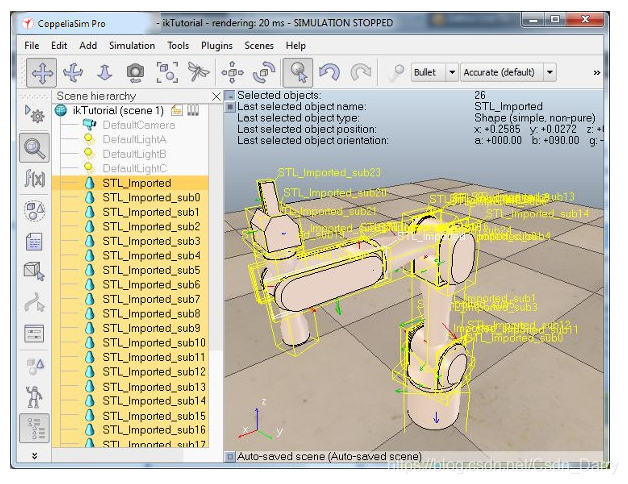Click the script icon beside ikTutorial scene
Image resolution: width=628 pixels, height=484 pixels.
(177, 110)
